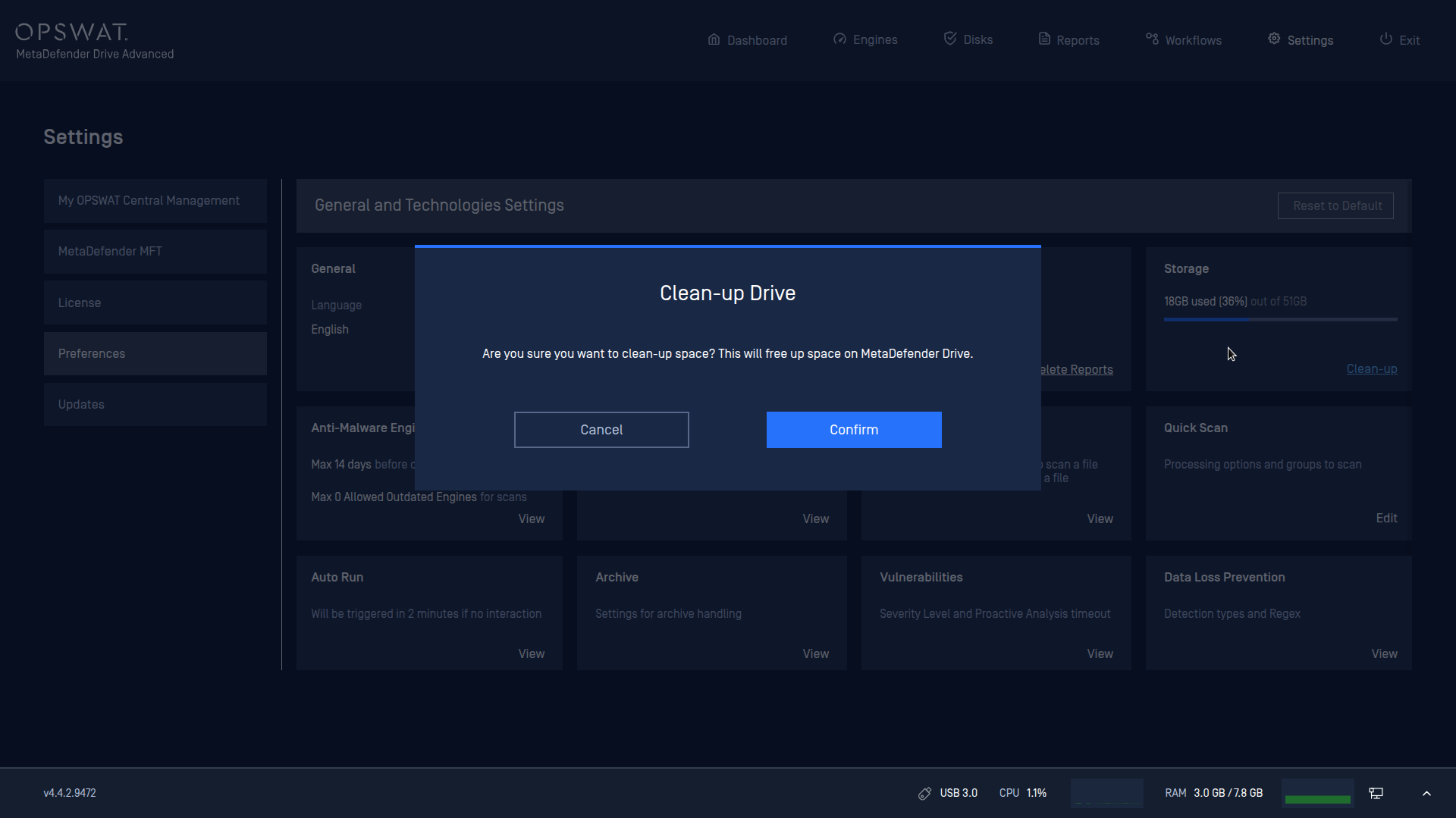Click the CPU usage graph
1456x818 pixels.
click(x=1107, y=793)
